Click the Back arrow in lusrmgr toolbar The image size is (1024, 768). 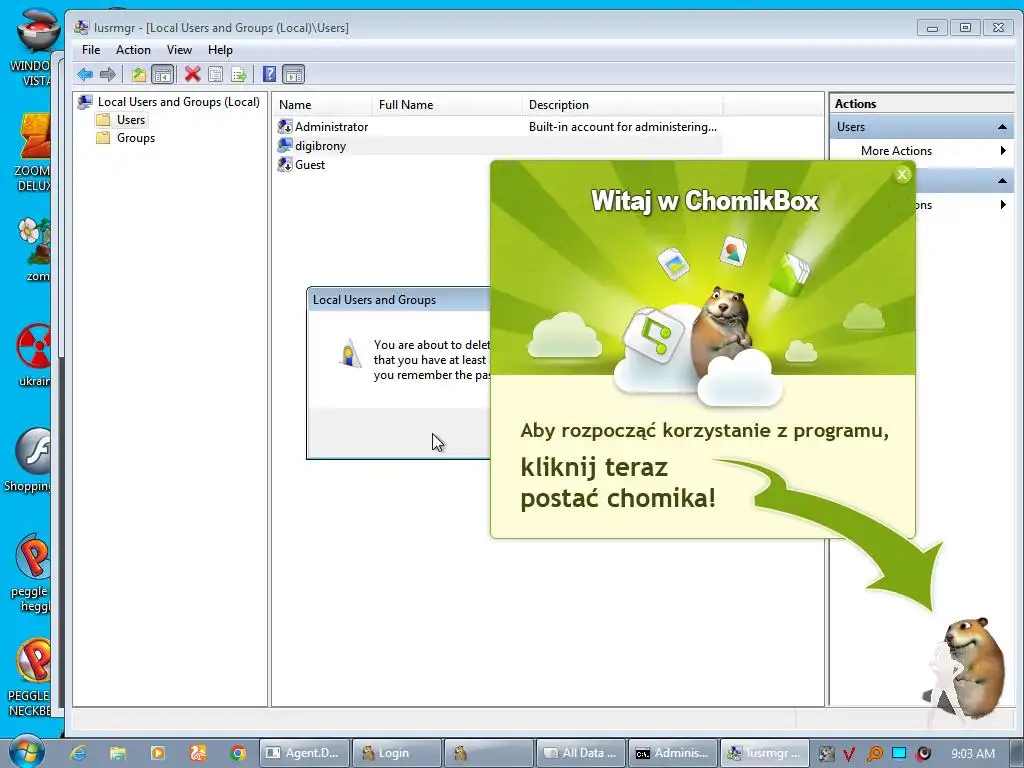point(85,74)
